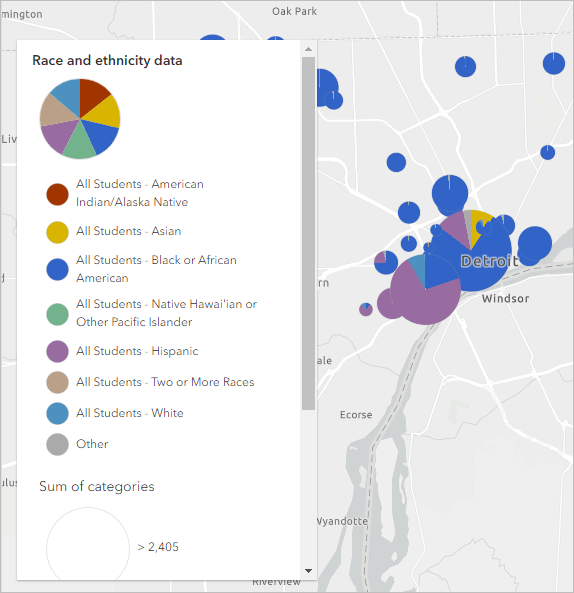The image size is (574, 593).
Task: Select the largest purple Hispanic pie chart on the map
Action: [425, 289]
